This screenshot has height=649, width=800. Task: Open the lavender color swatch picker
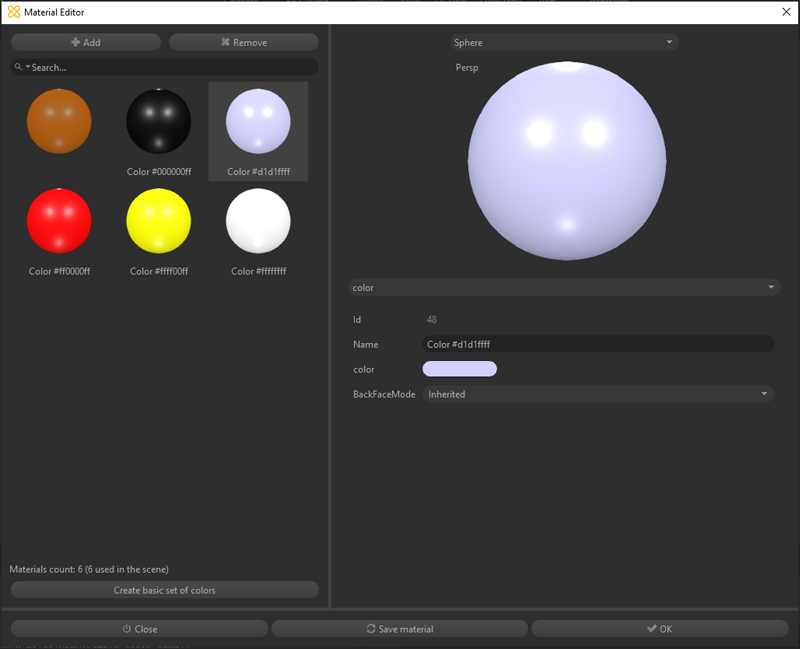[x=460, y=369]
